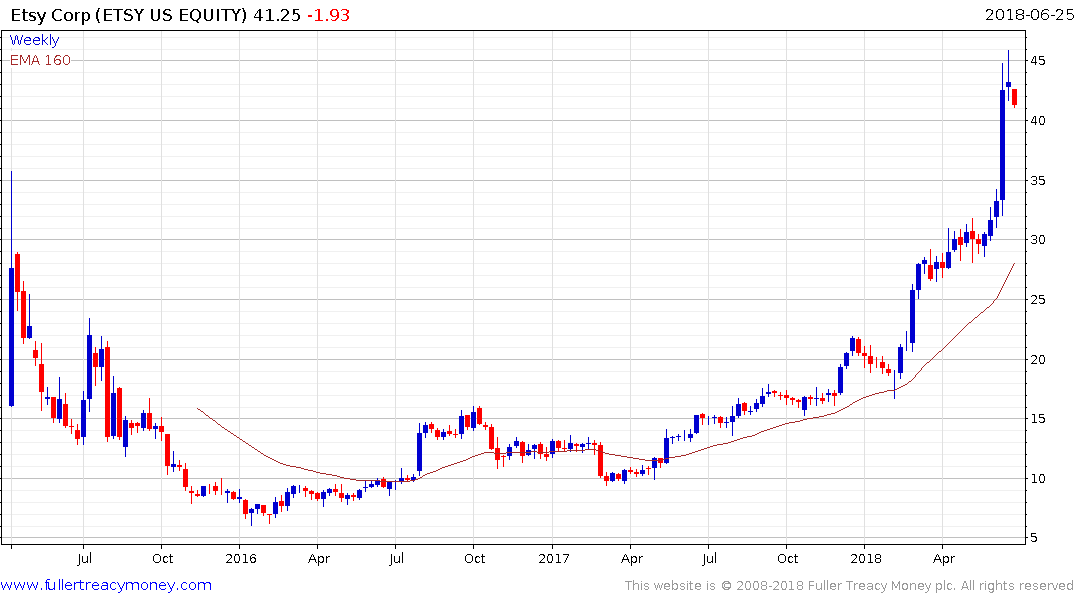The height and width of the screenshot is (600, 1075).
Task: Click the 15 price axis label
Action: click(1038, 419)
